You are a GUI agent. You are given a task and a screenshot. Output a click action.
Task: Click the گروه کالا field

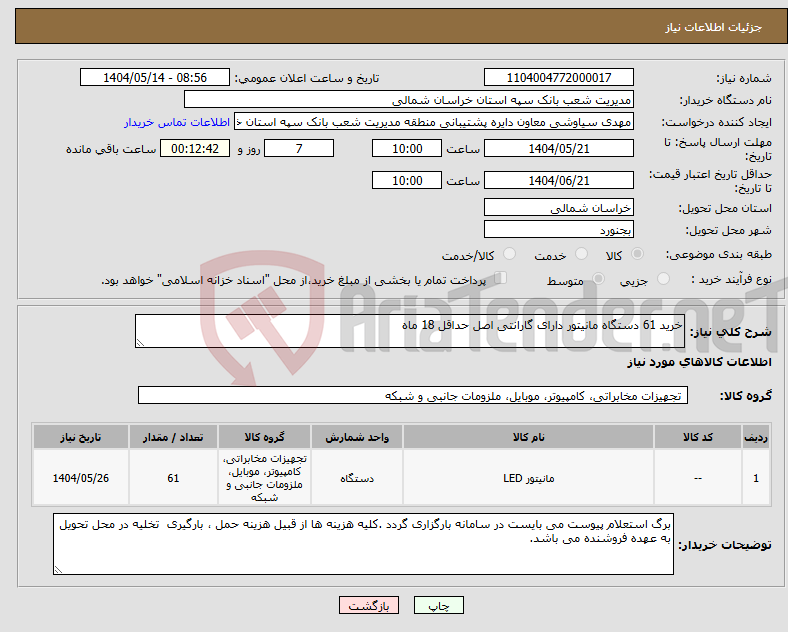[x=413, y=395]
